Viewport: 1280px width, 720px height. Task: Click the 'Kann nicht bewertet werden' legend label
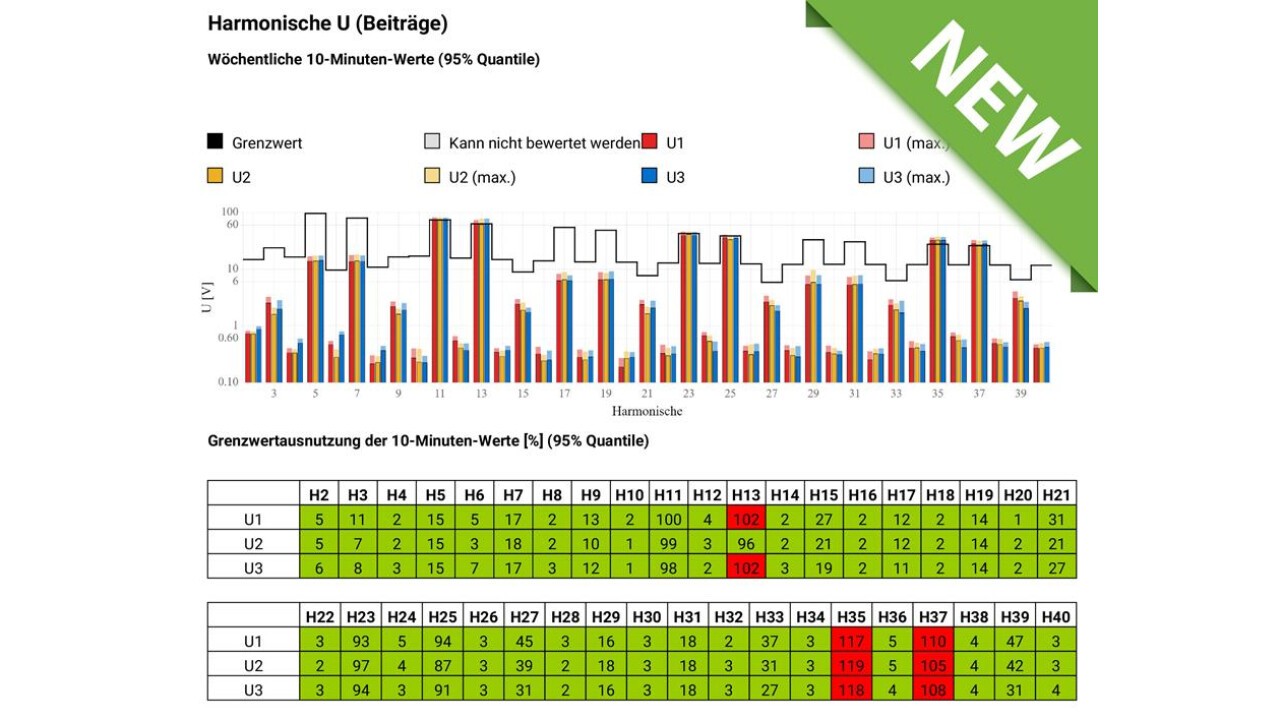(544, 143)
